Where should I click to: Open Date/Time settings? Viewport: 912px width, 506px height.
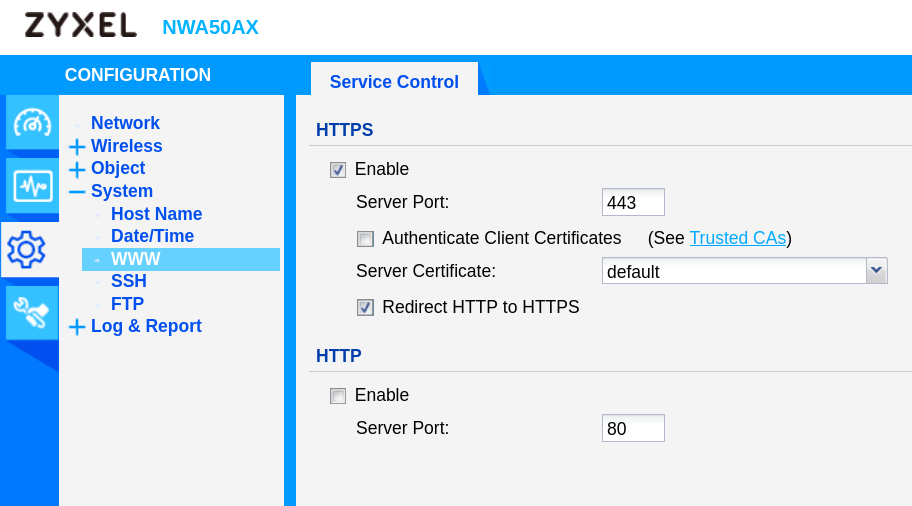(152, 236)
